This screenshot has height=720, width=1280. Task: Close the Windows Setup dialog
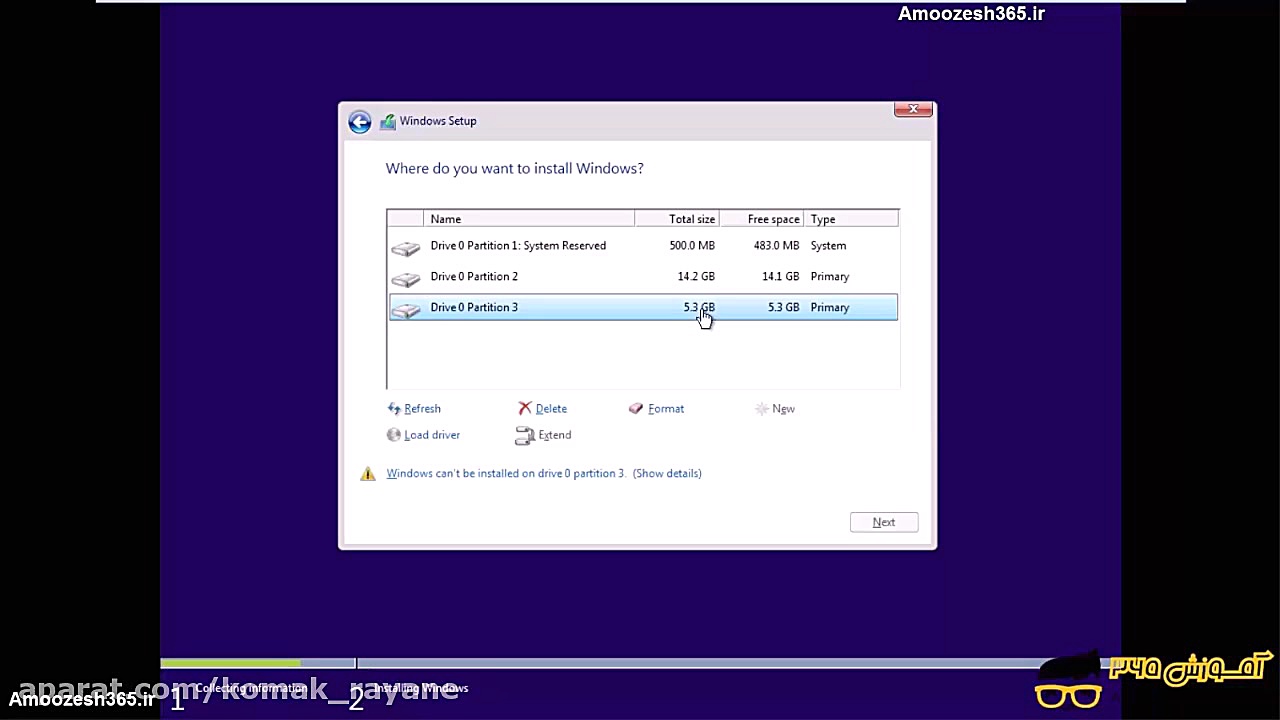coord(913,109)
